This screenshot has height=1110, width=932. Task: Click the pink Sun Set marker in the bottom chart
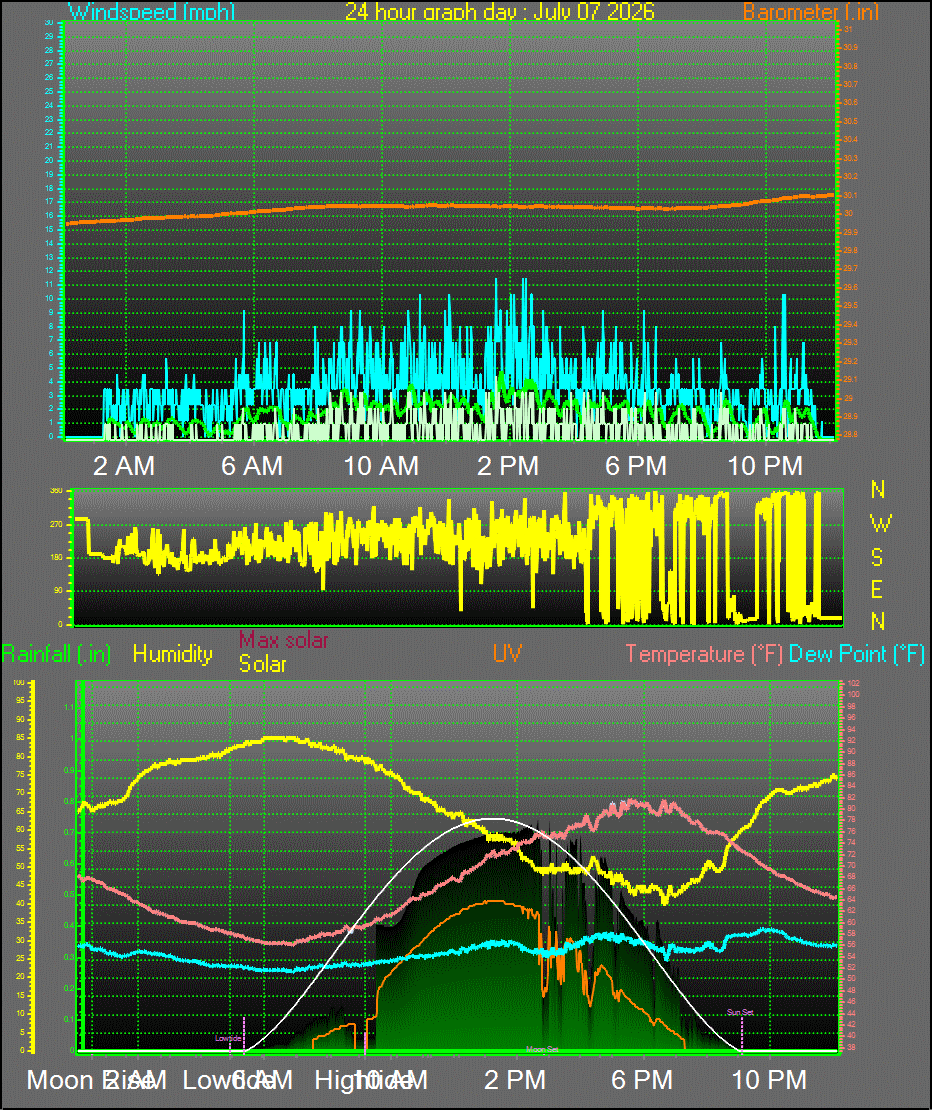point(740,1012)
